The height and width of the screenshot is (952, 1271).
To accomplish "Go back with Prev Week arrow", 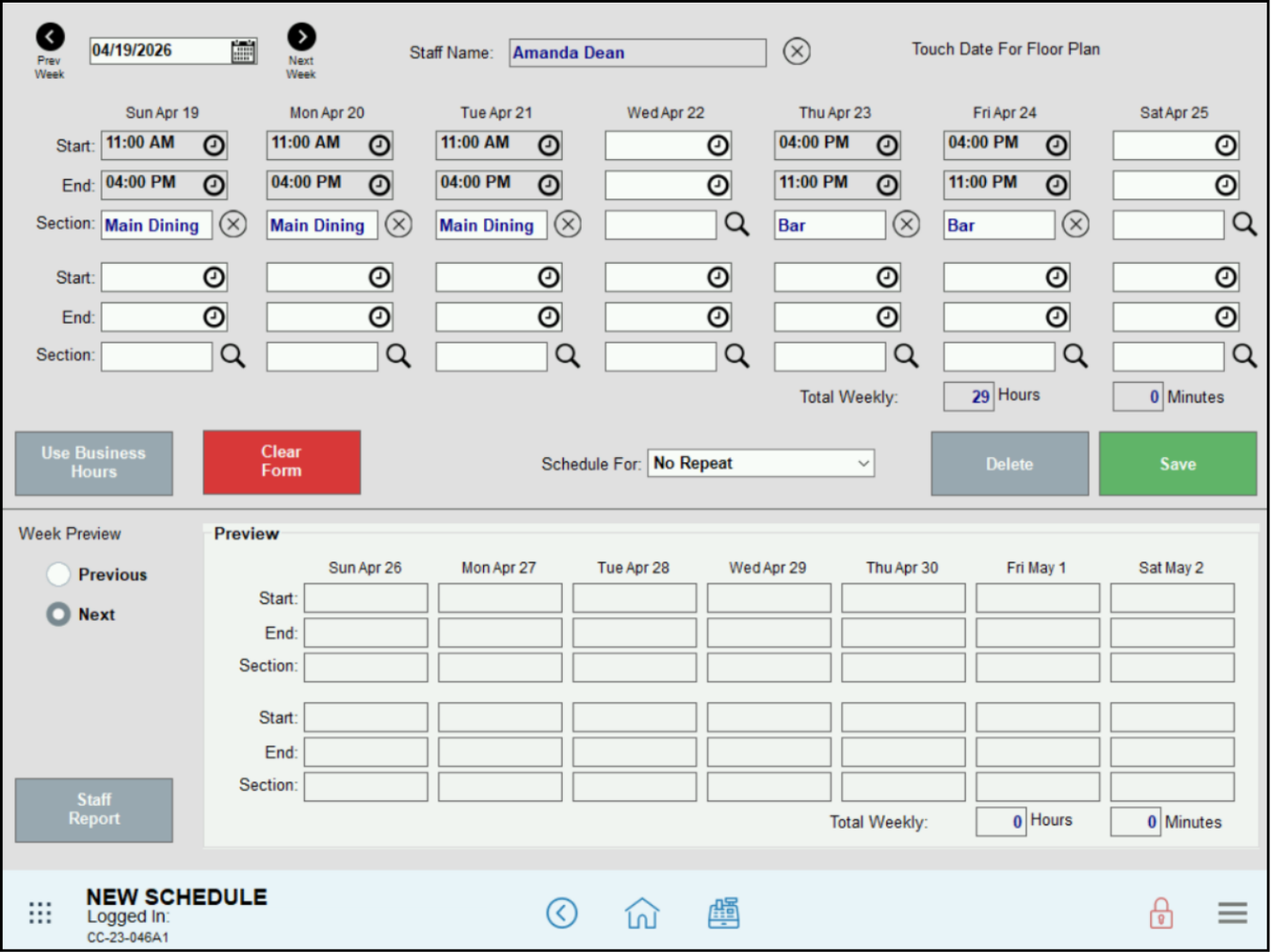I will point(49,36).
